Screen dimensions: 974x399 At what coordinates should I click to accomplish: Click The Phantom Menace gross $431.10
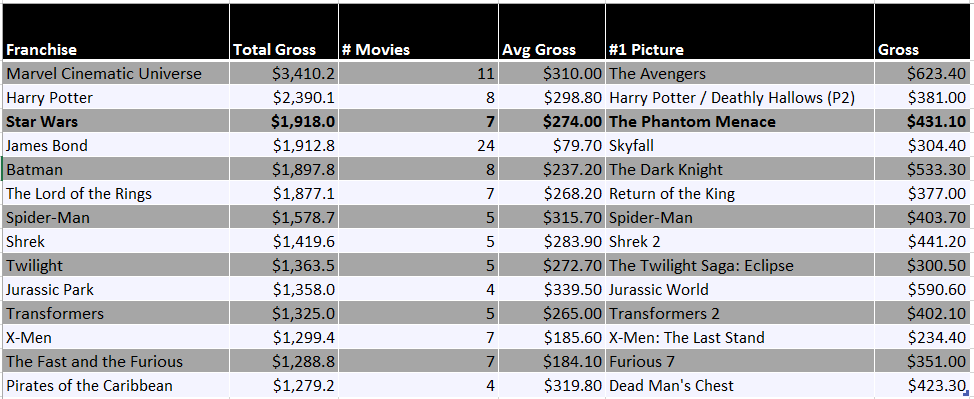[922, 121]
